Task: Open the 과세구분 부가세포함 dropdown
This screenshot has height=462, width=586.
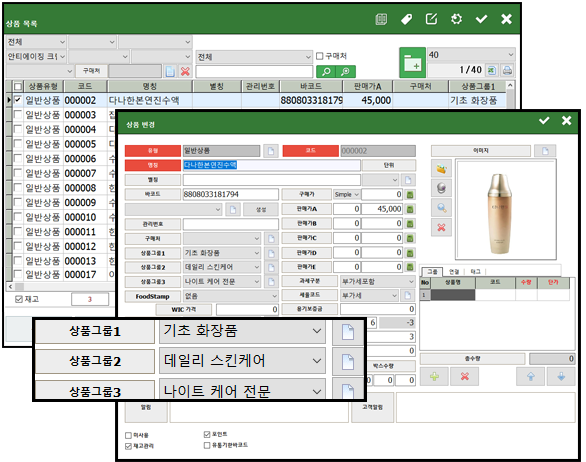Action: tap(378, 281)
